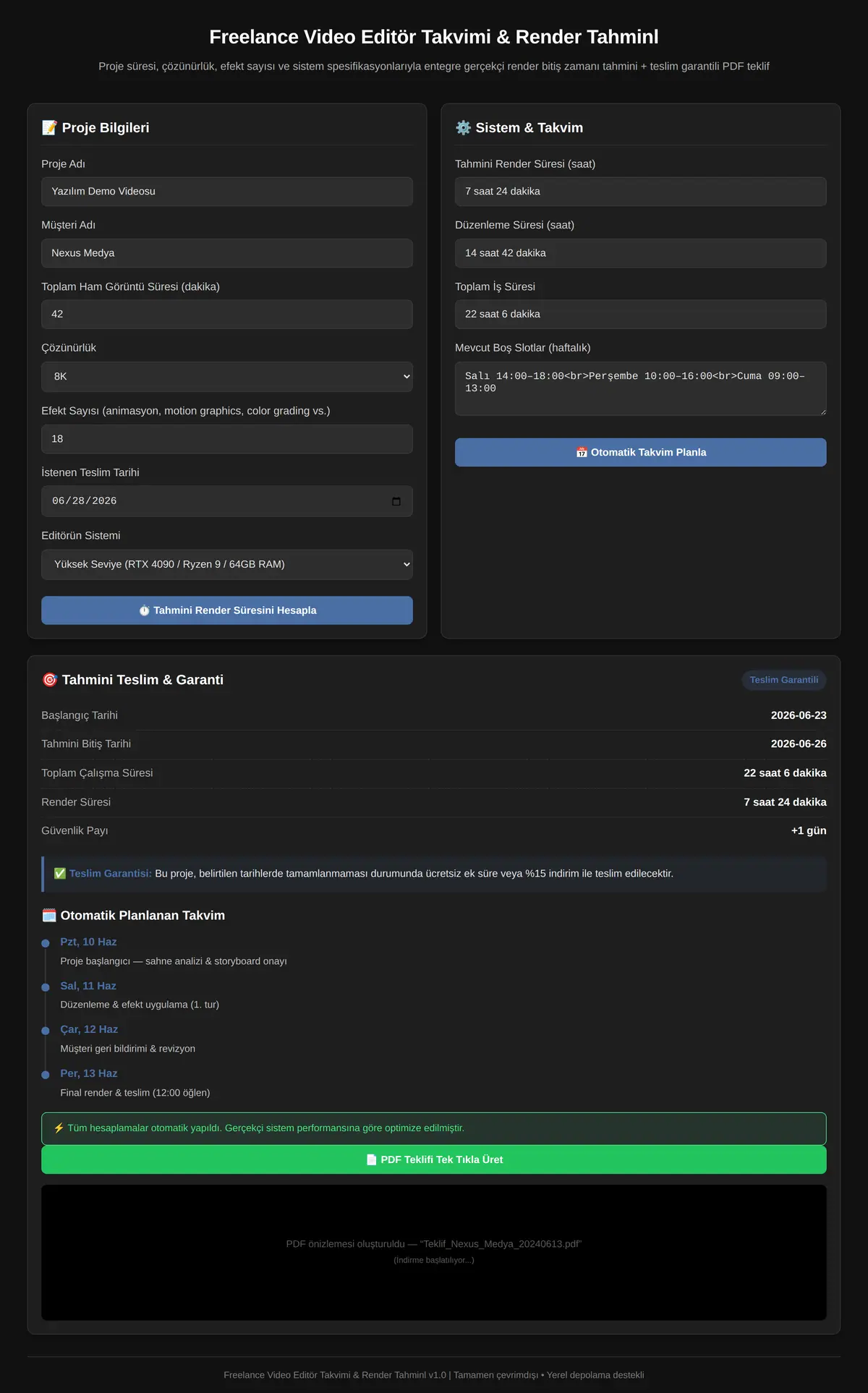Screen dimensions: 868x1393
Task: Focus the Proje Adı input field
Action: pyautogui.click(x=227, y=192)
